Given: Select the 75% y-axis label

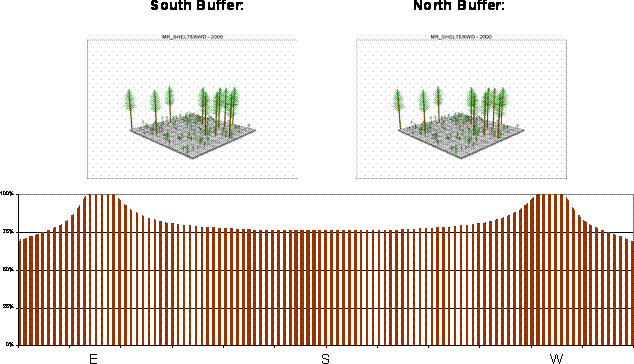Looking at the screenshot, I should point(8,232).
